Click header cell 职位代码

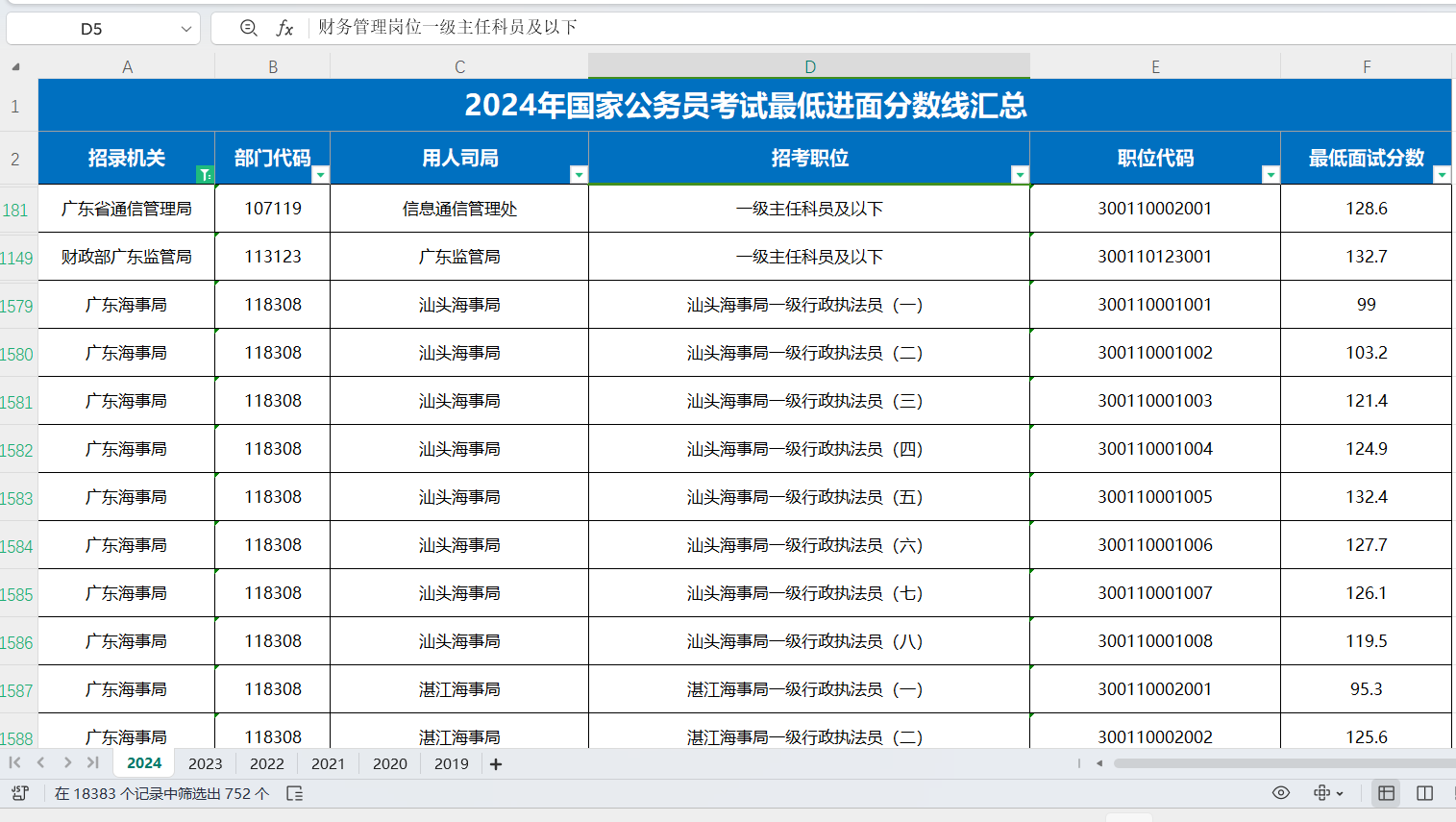[1155, 159]
